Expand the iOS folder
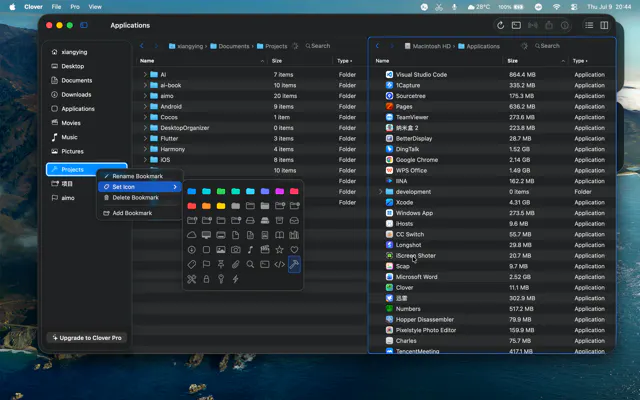This screenshot has height=400, width=640. [145, 160]
